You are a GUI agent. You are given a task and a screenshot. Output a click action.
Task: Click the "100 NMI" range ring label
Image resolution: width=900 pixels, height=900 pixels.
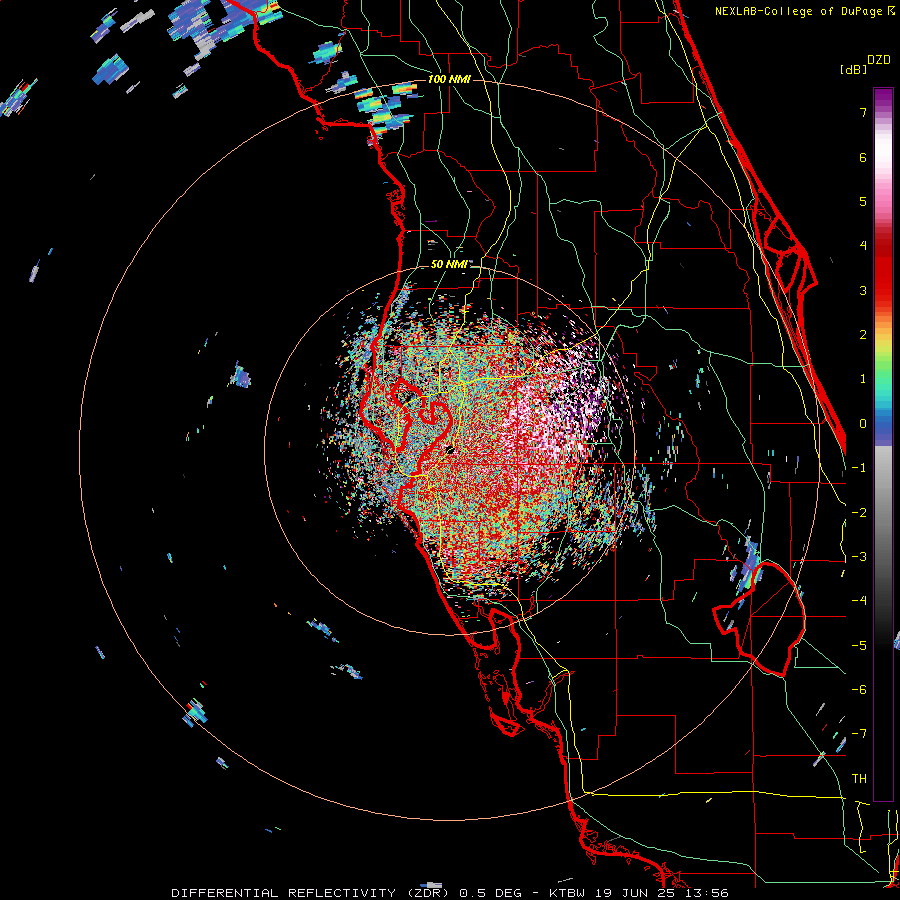click(x=449, y=79)
